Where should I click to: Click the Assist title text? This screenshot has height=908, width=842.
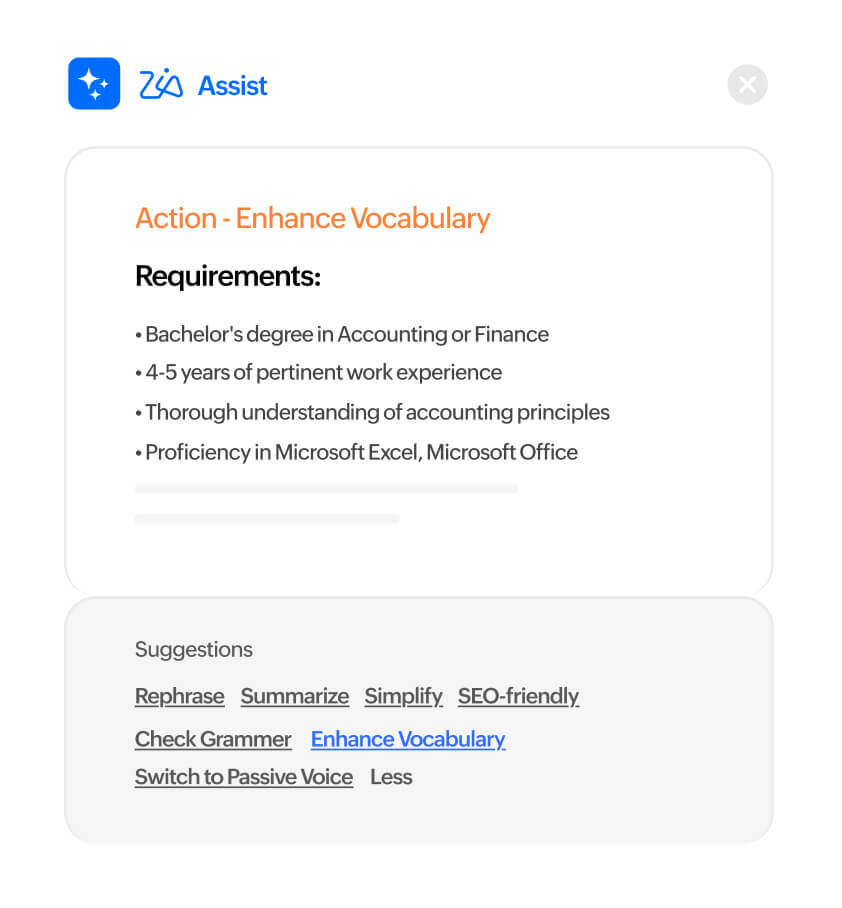coord(233,86)
